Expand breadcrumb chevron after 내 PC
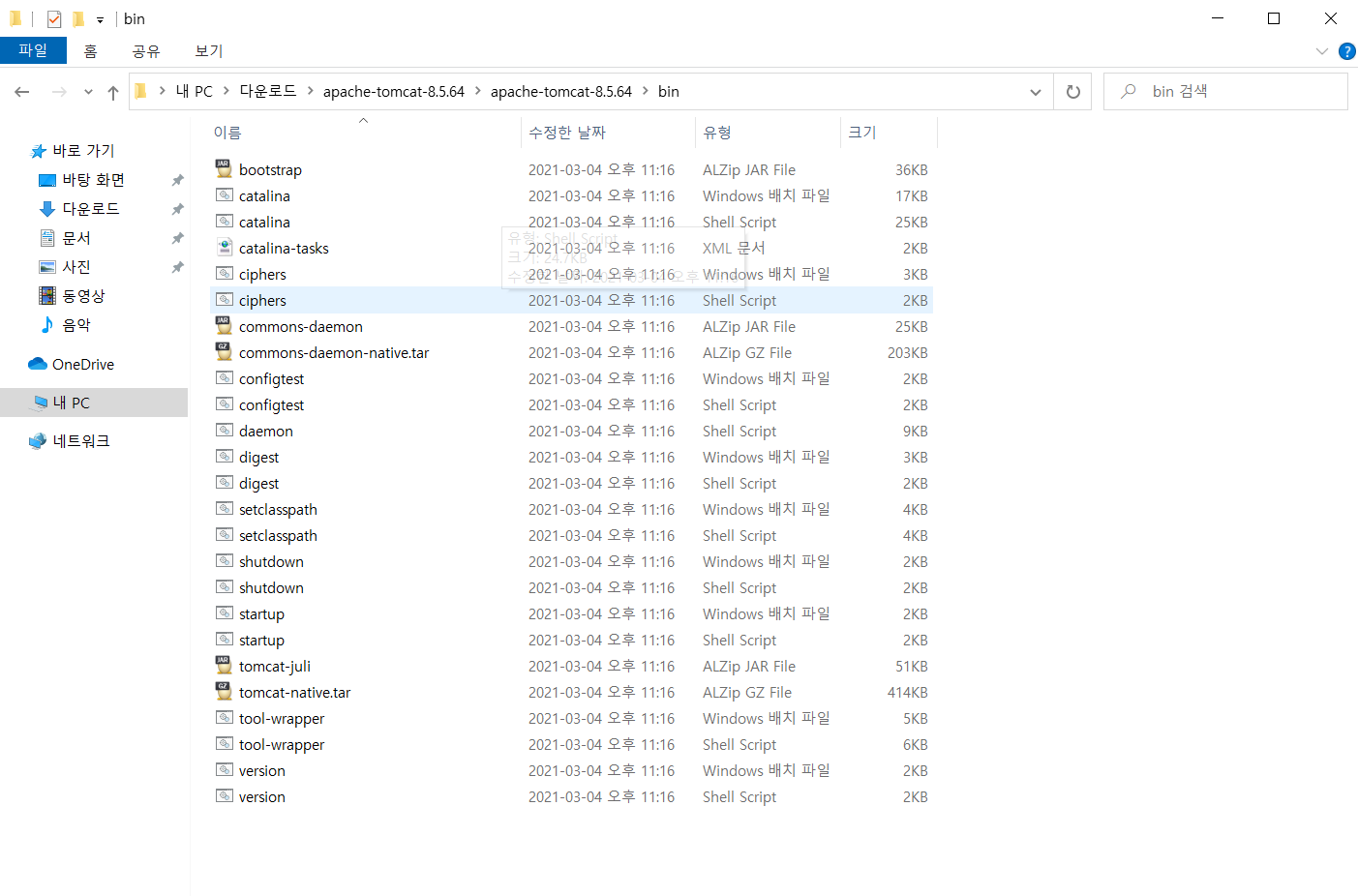Viewport: 1358px width, 896px height. [226, 91]
